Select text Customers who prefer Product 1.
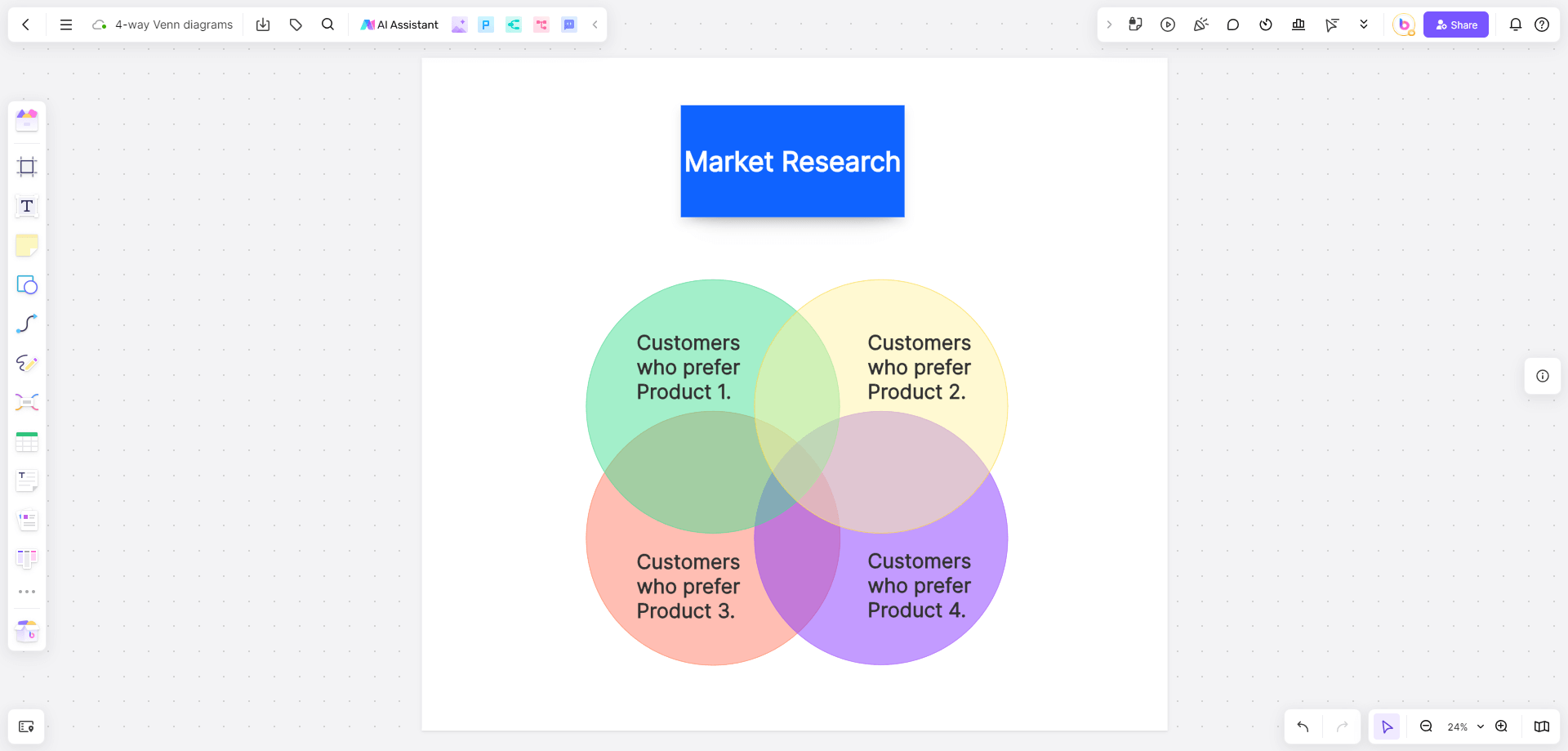1568x751 pixels. (688, 367)
